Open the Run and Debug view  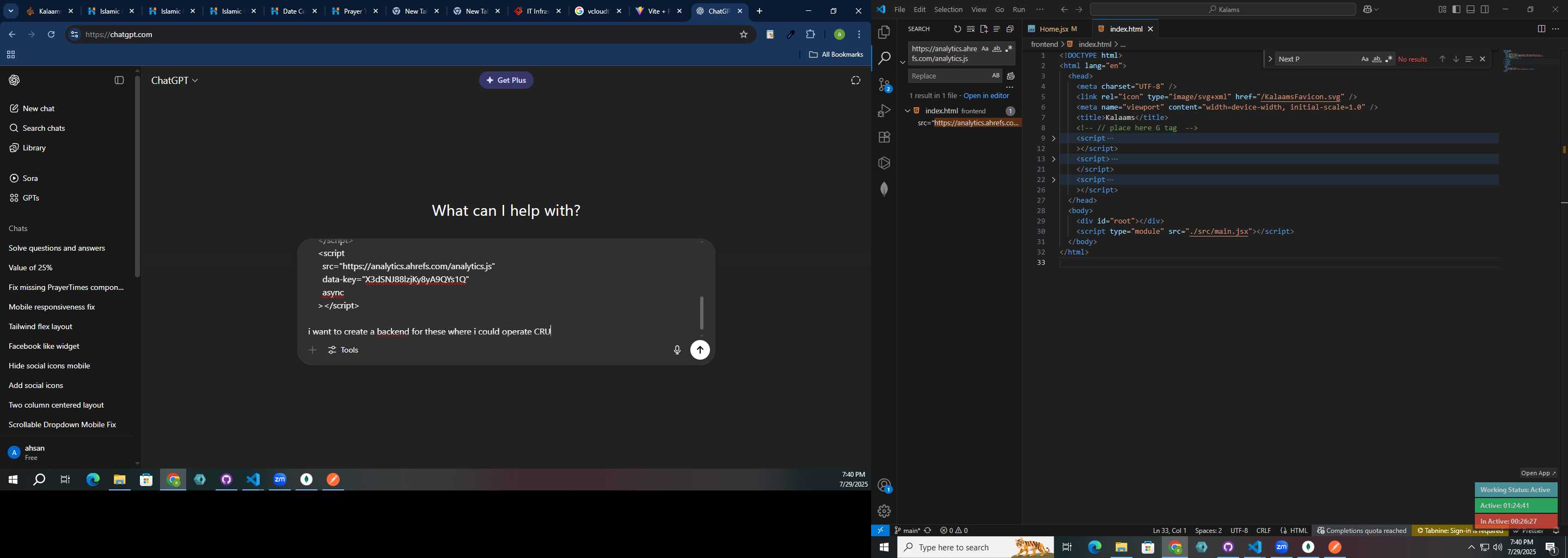(884, 111)
